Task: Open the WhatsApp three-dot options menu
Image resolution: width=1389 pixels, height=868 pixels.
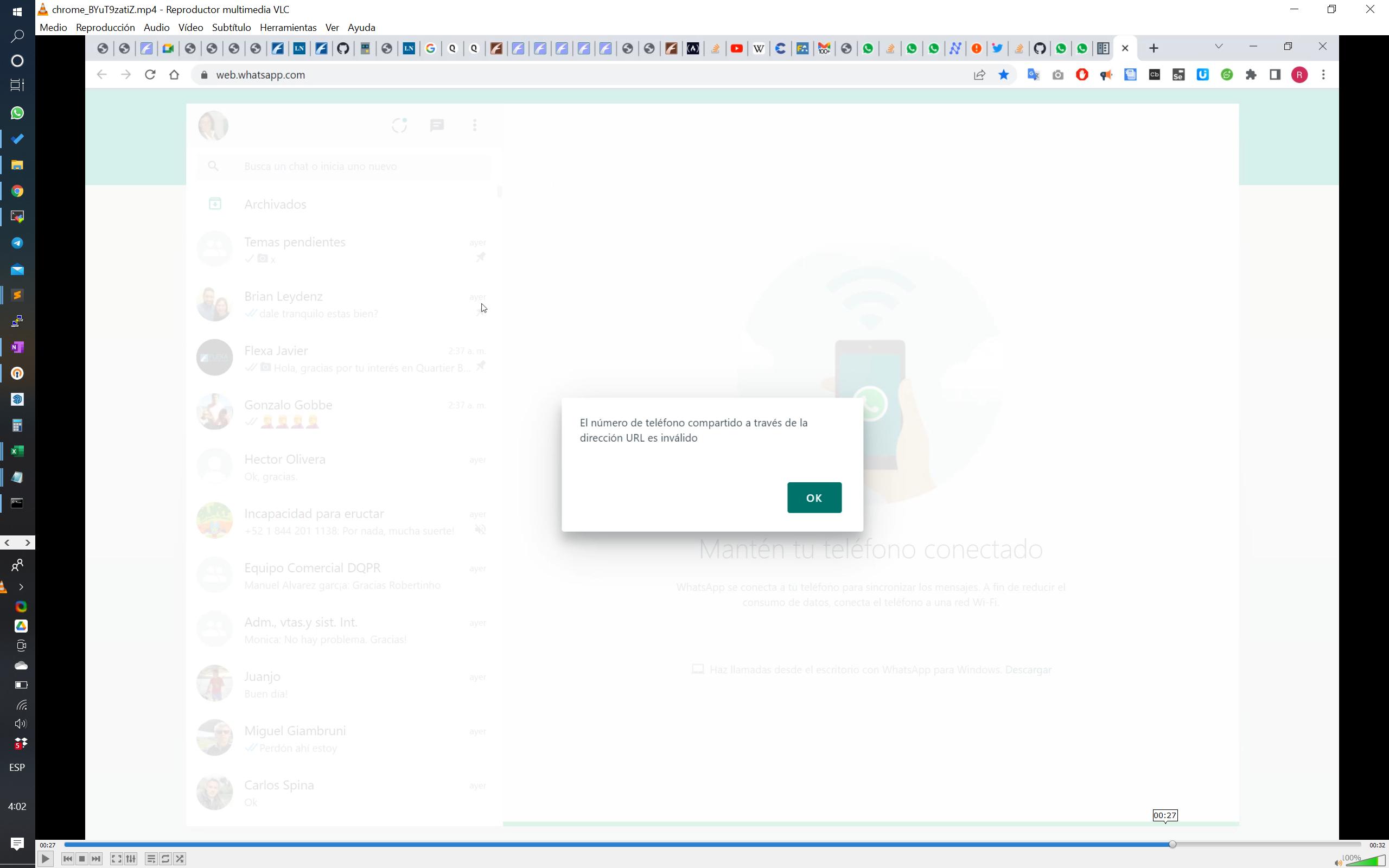Action: tap(474, 125)
